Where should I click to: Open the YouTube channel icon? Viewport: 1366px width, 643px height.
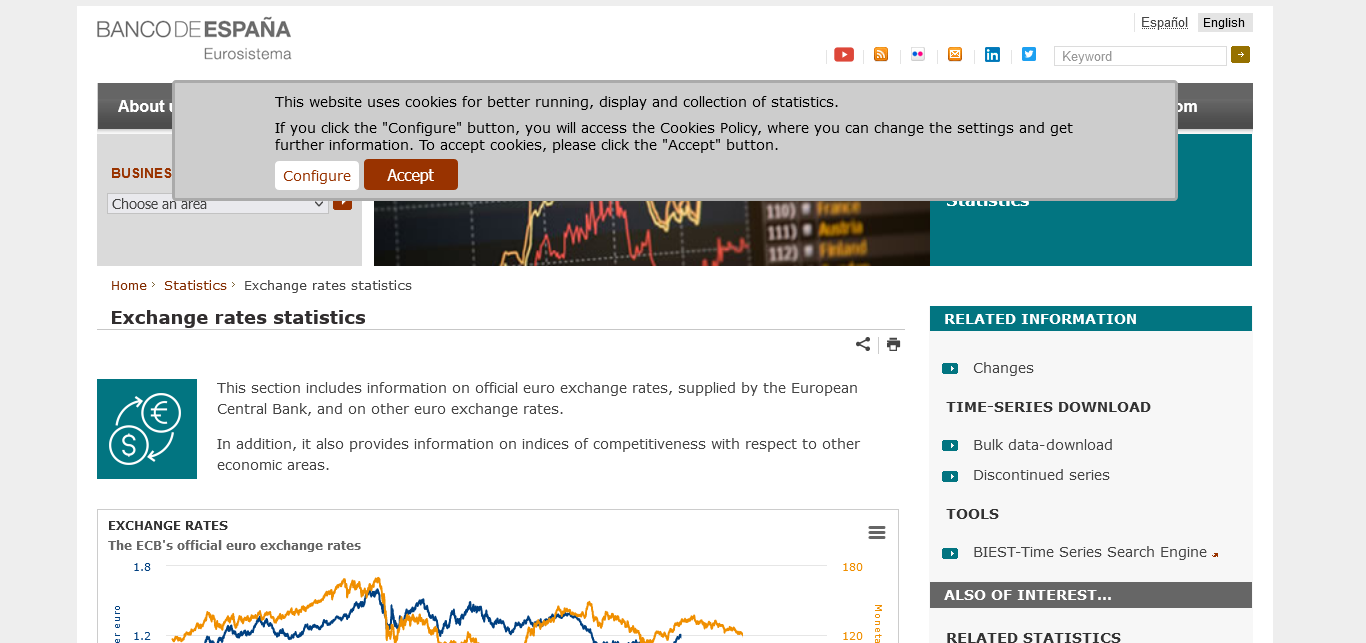click(x=844, y=55)
